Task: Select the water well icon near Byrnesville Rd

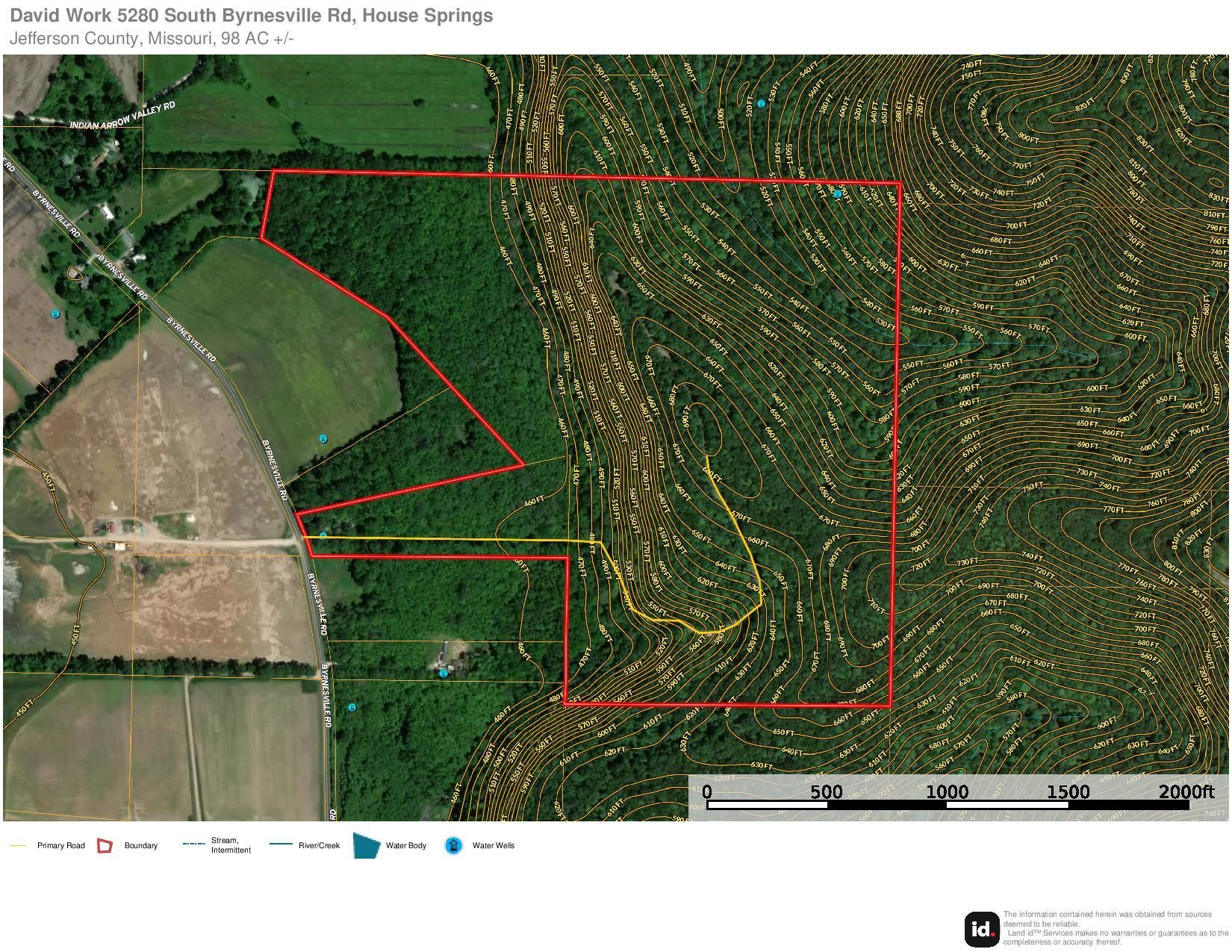Action: (x=323, y=535)
